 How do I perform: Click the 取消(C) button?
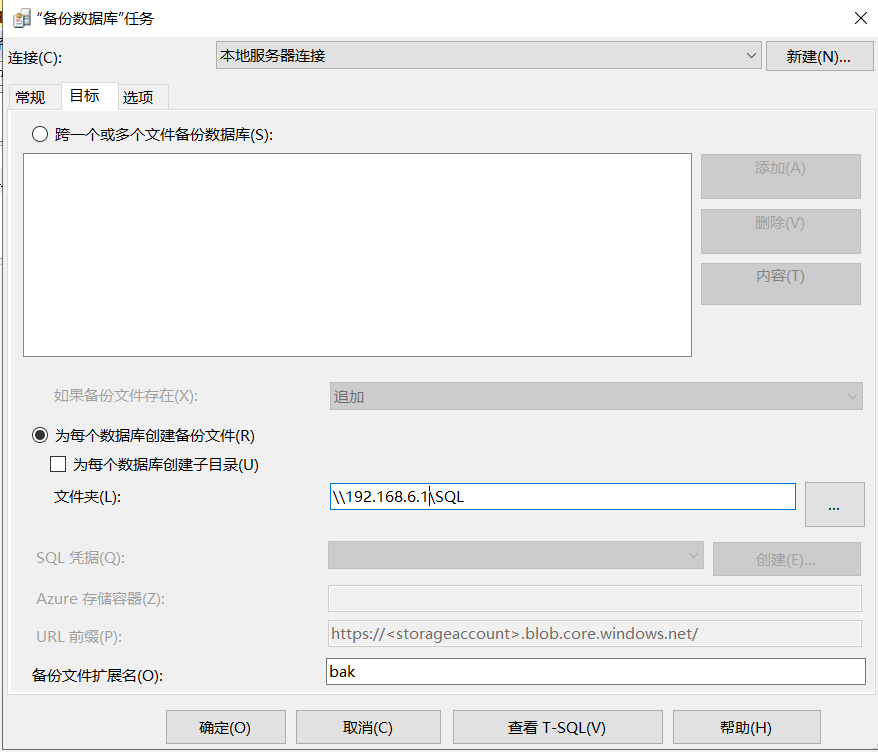368,727
